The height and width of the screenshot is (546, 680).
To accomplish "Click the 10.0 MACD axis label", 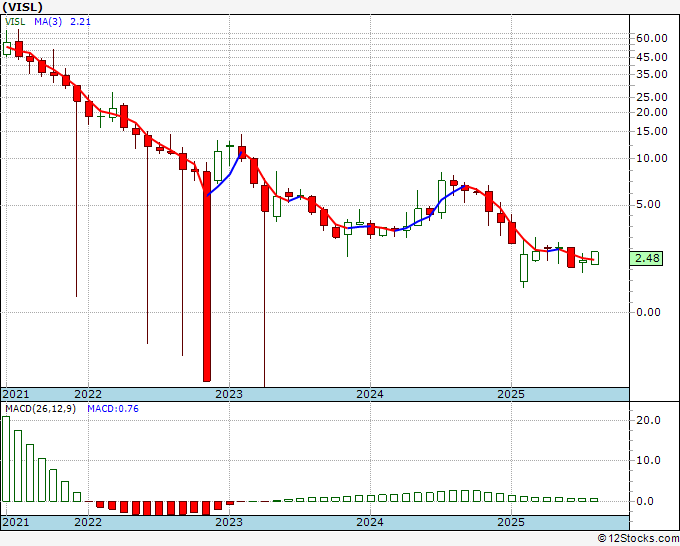I will point(648,461).
